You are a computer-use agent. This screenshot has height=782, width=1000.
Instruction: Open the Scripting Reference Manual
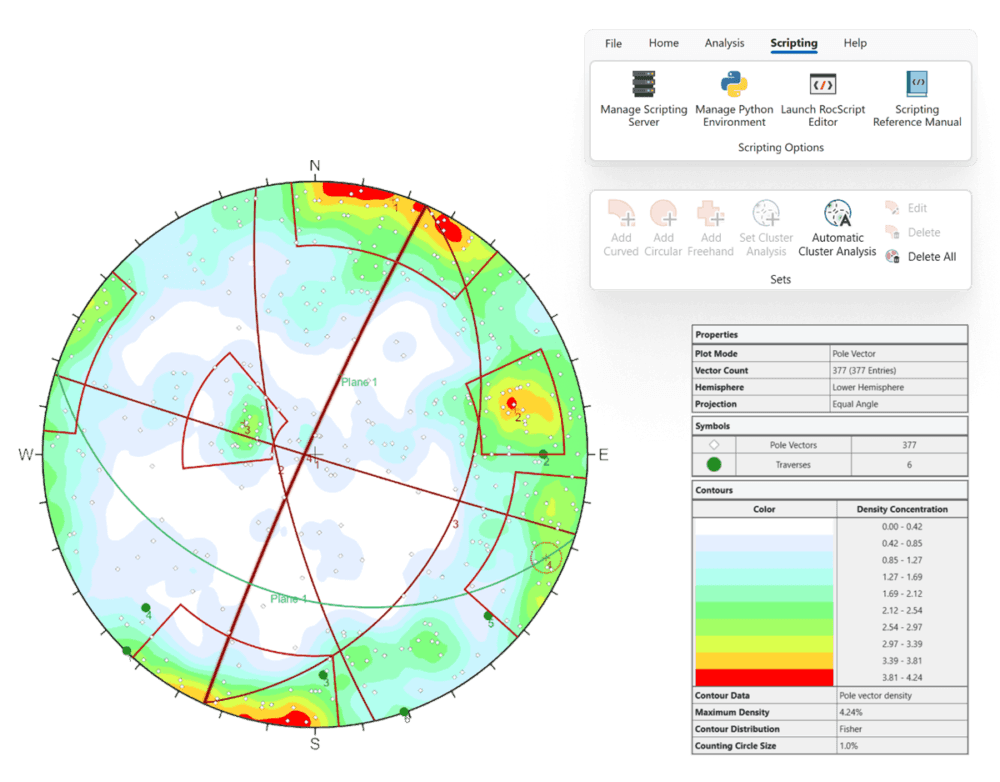pos(917,99)
